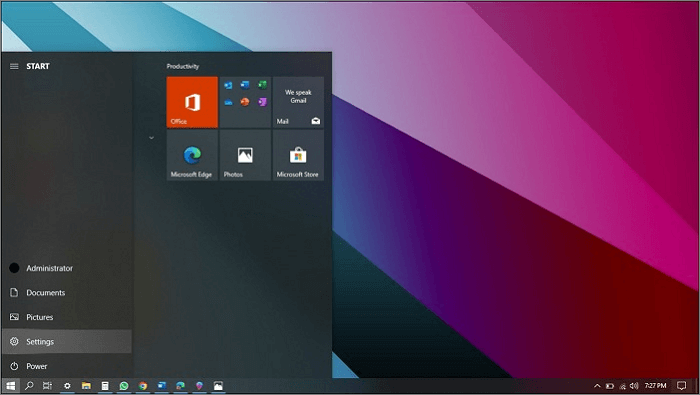Open Pictures from the Start menu
700x395 pixels.
coord(67,317)
